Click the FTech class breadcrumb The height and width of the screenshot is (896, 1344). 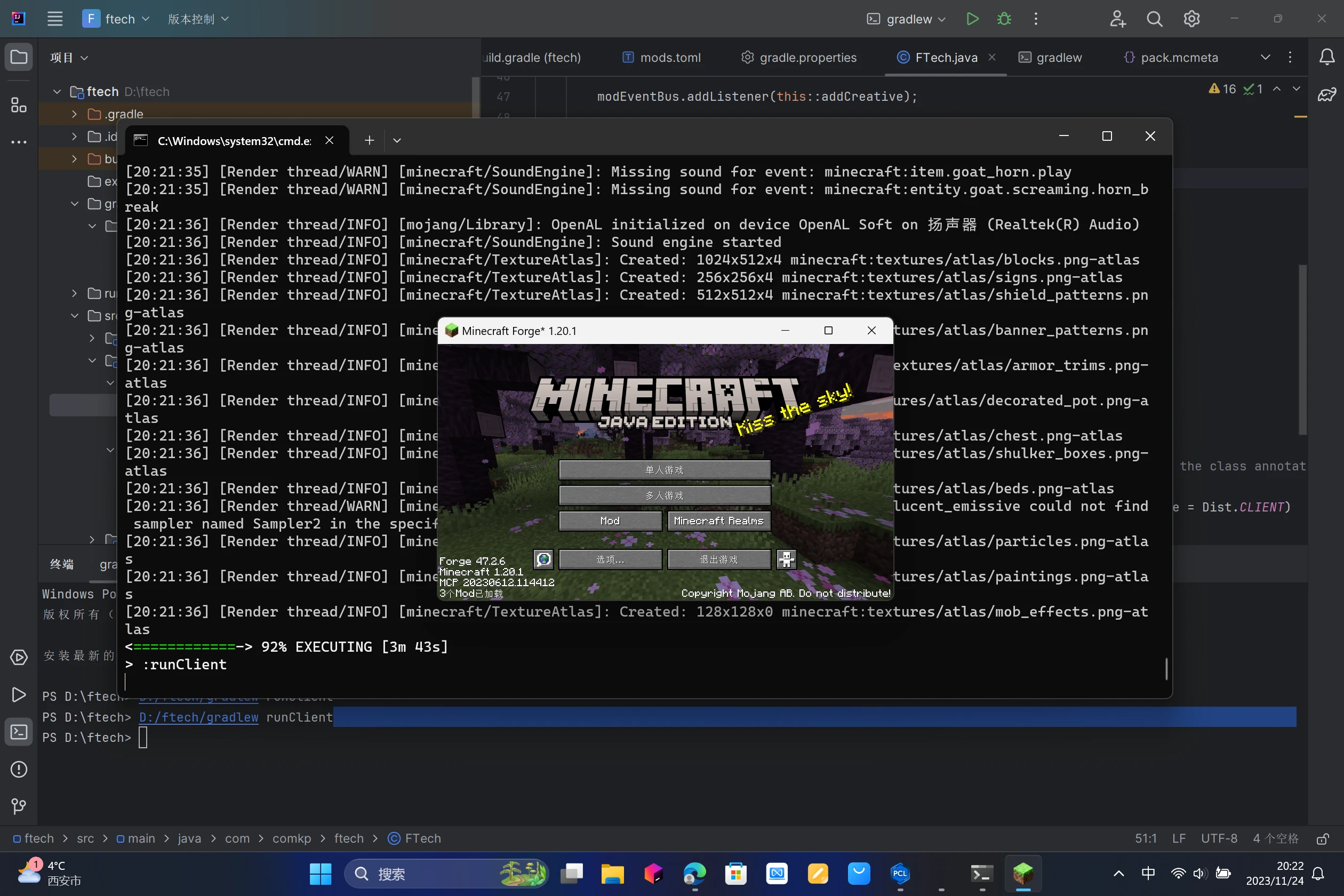(x=415, y=838)
